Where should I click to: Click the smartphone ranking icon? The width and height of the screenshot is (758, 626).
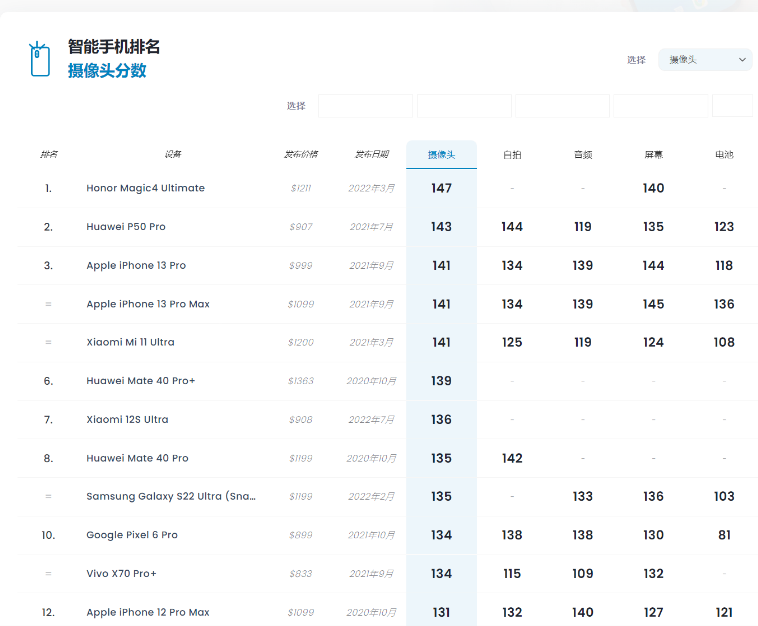(40, 59)
